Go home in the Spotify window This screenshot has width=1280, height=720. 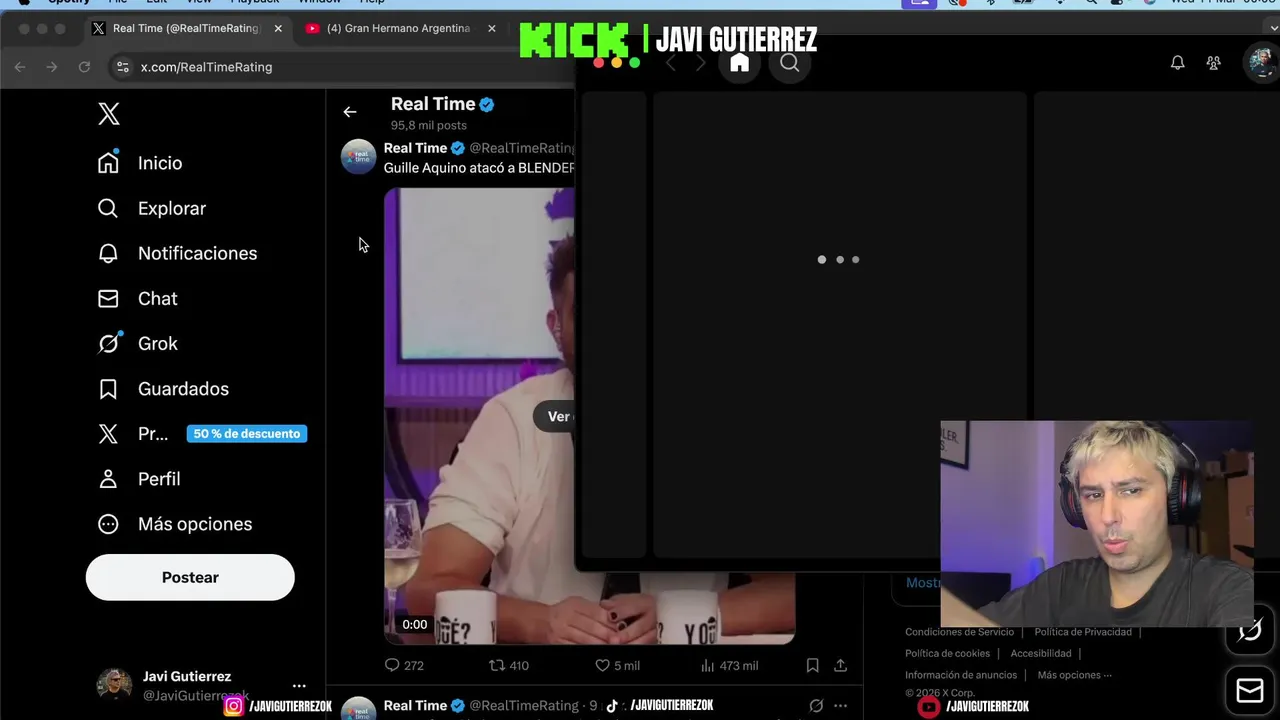coord(739,63)
